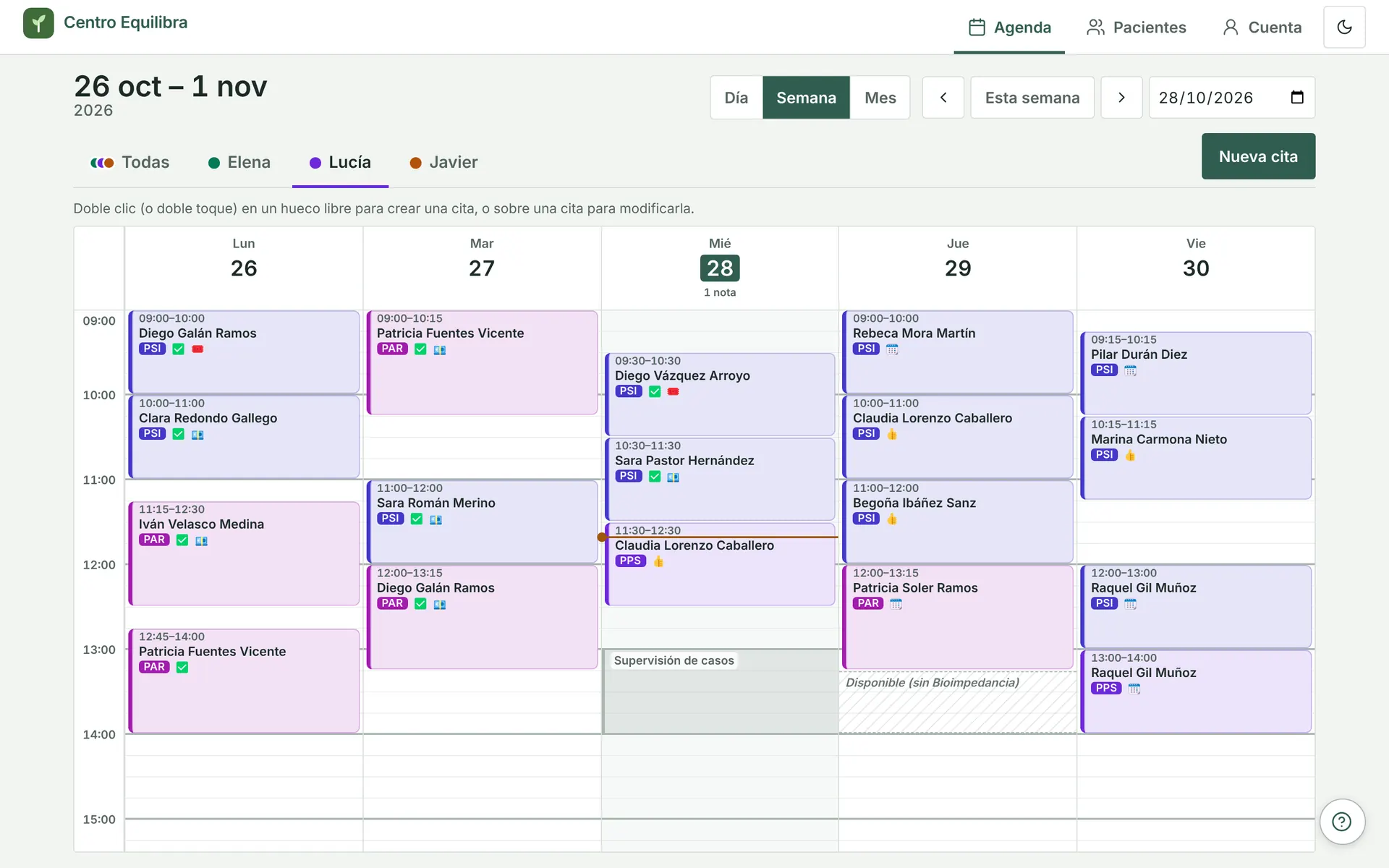The width and height of the screenshot is (1389, 868).
Task: Click thumbs-up icon on Marina Carmona Nieto
Action: 1130,455
